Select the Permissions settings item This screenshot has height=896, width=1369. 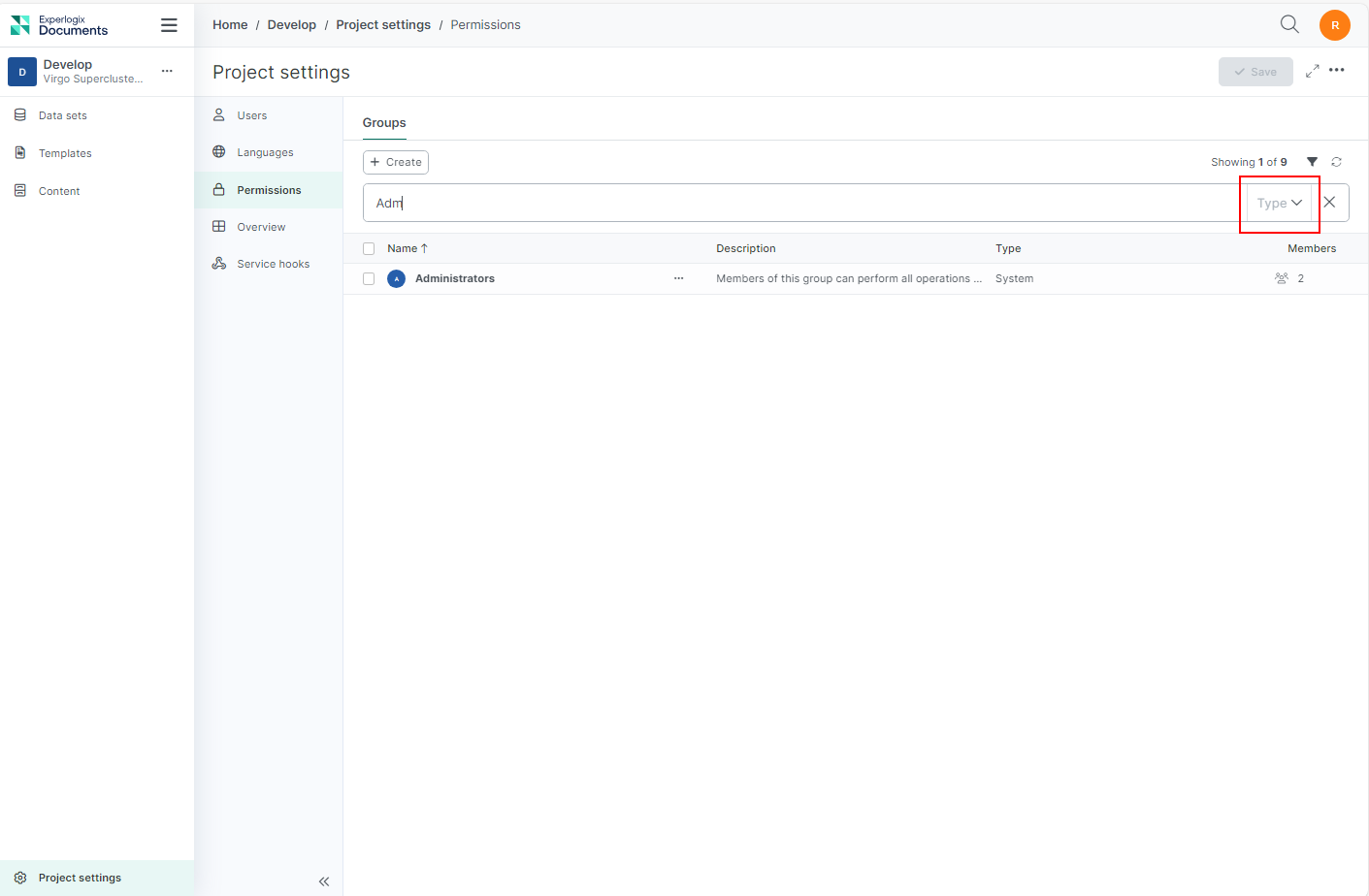pos(269,190)
